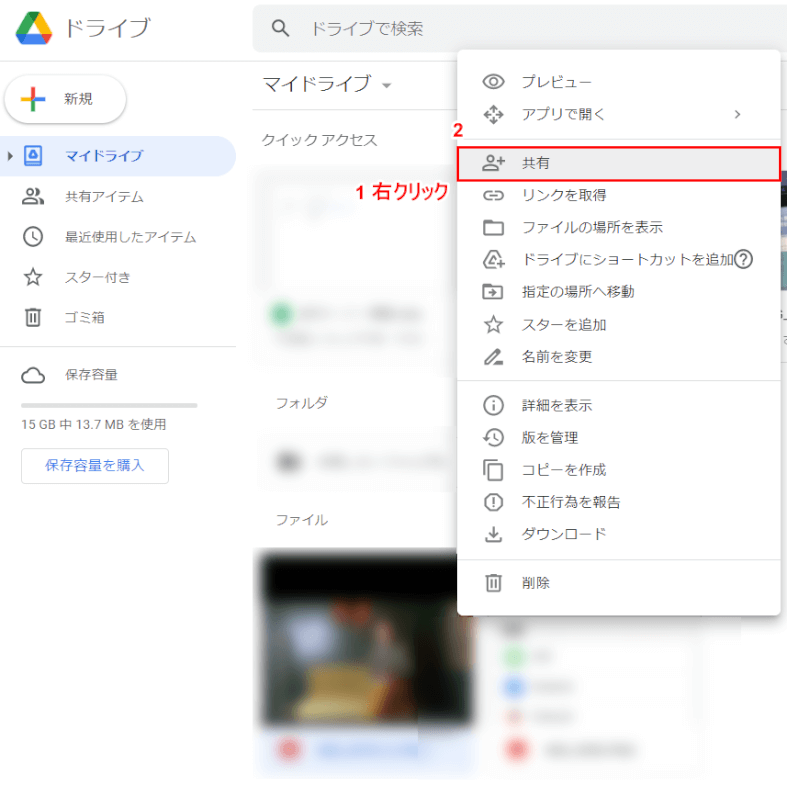
Task: Click the folder location icon
Action: (493, 228)
